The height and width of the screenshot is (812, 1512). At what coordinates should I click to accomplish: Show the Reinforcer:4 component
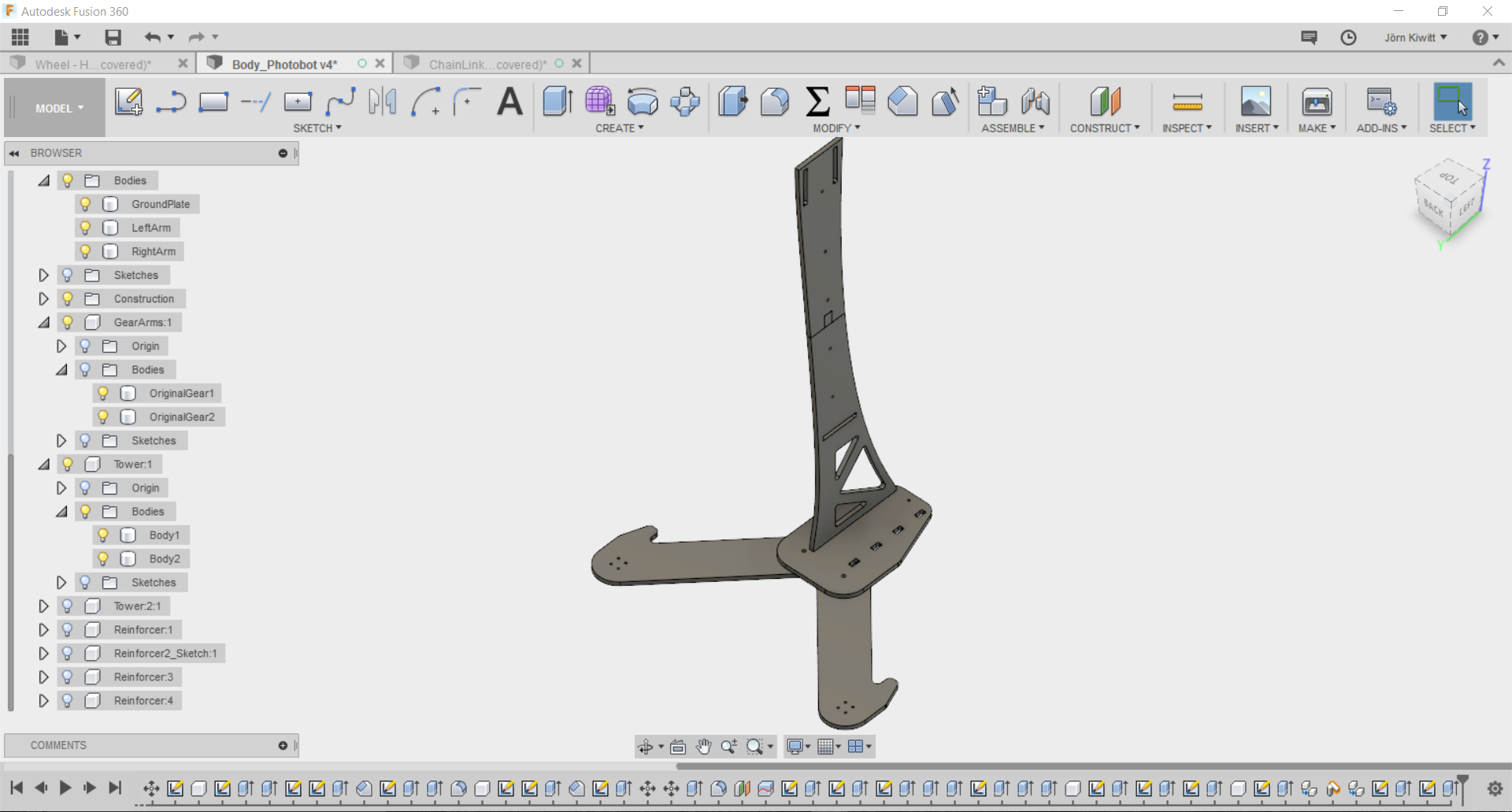point(68,700)
